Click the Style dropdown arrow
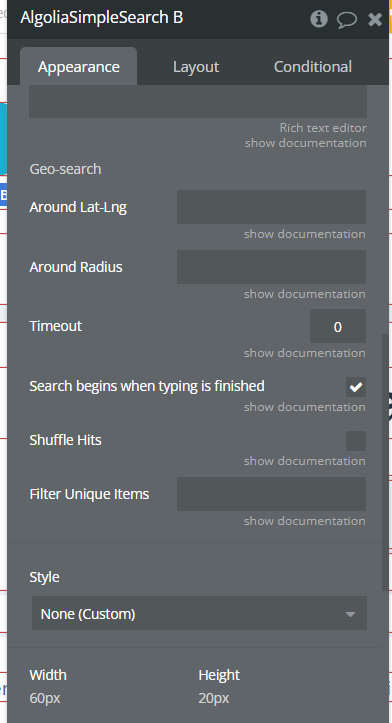This screenshot has height=723, width=392. [x=350, y=614]
